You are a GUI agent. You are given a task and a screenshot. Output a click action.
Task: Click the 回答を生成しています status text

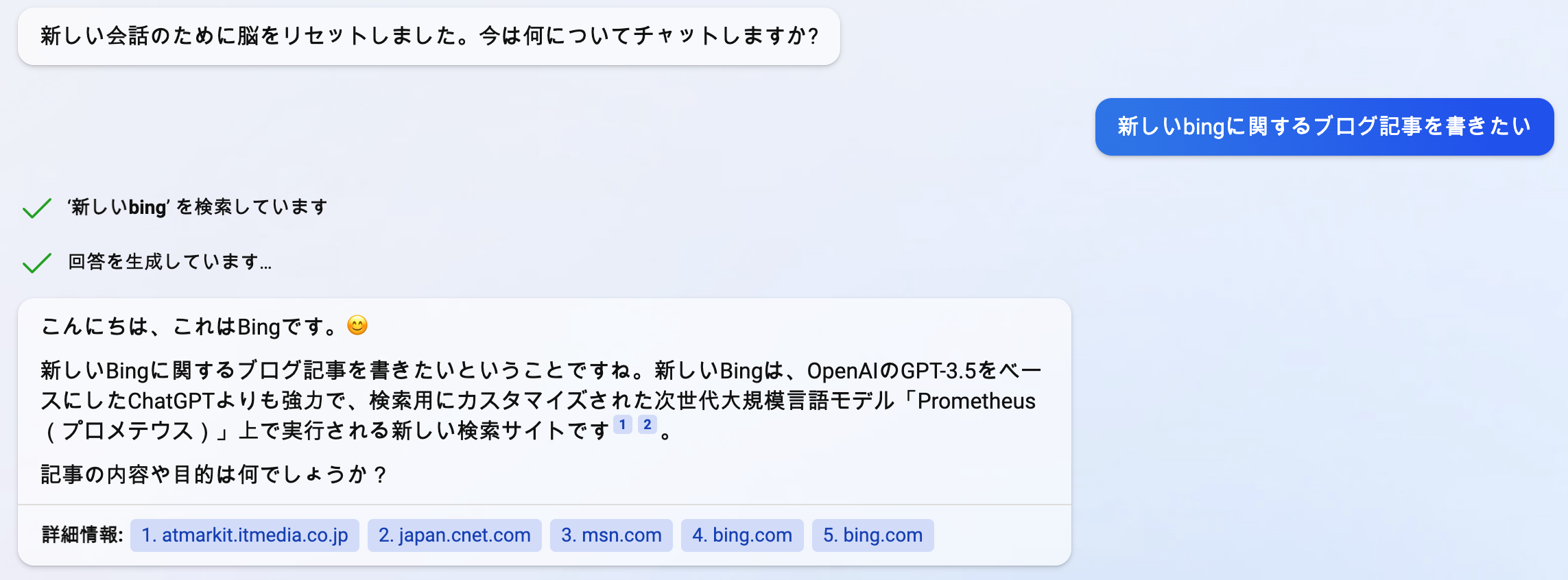pyautogui.click(x=169, y=262)
